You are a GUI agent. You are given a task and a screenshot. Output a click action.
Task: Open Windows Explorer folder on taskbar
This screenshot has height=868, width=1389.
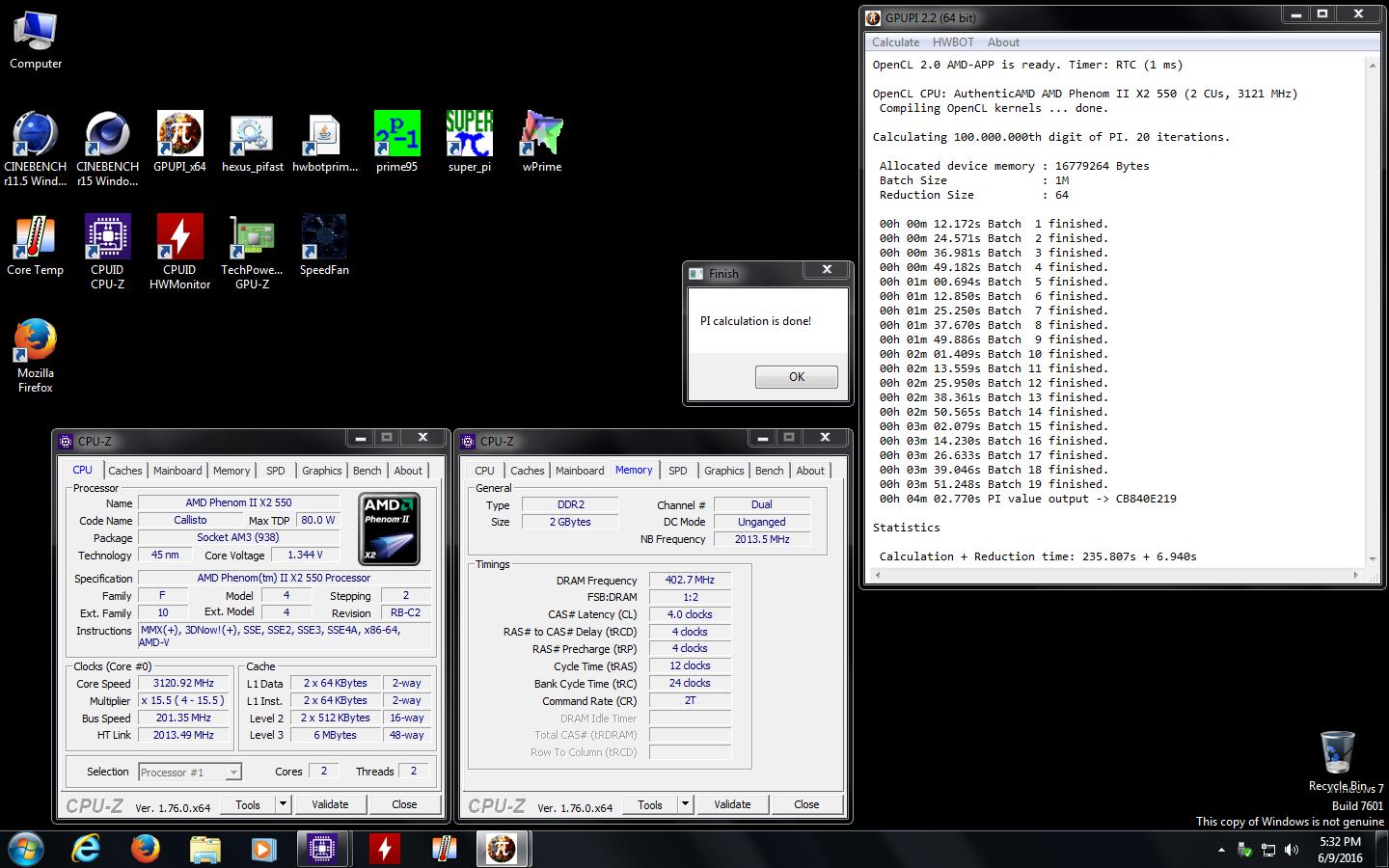[204, 849]
